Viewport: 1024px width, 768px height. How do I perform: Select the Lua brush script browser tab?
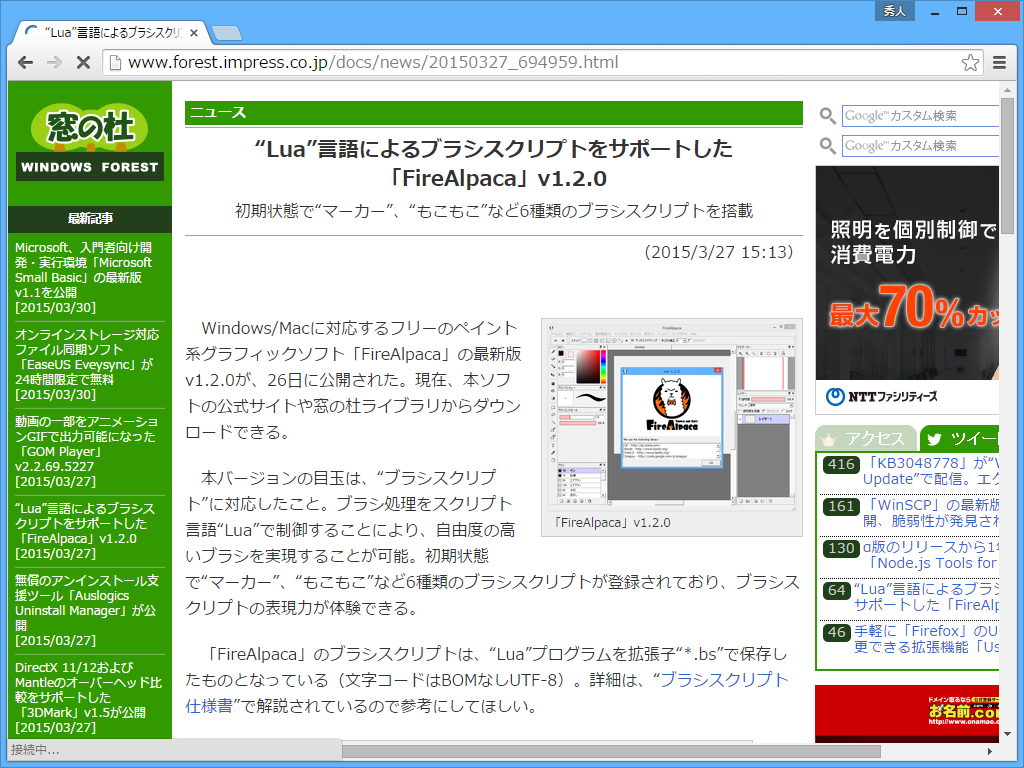tap(111, 32)
